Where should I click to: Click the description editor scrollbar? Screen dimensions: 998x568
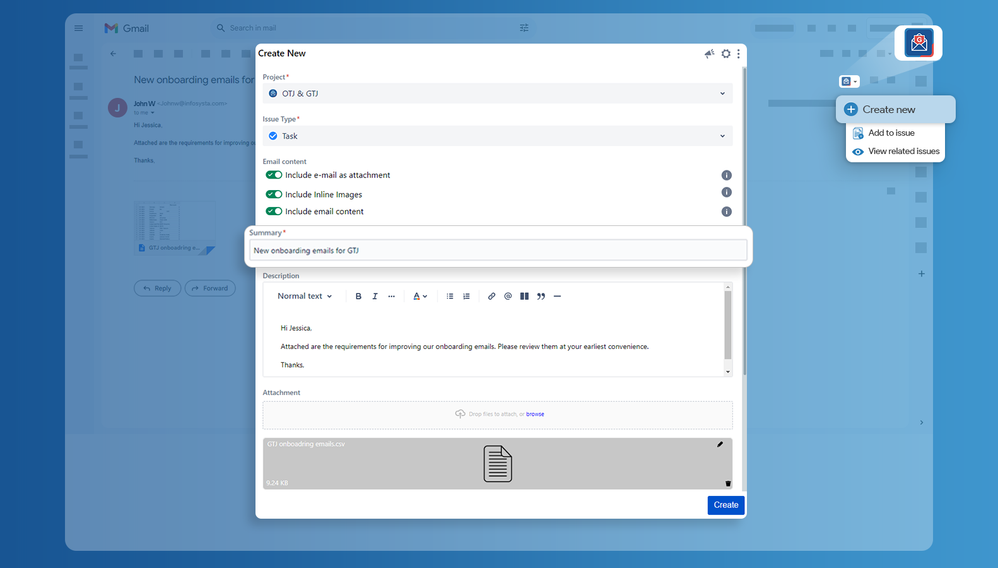(x=728, y=325)
